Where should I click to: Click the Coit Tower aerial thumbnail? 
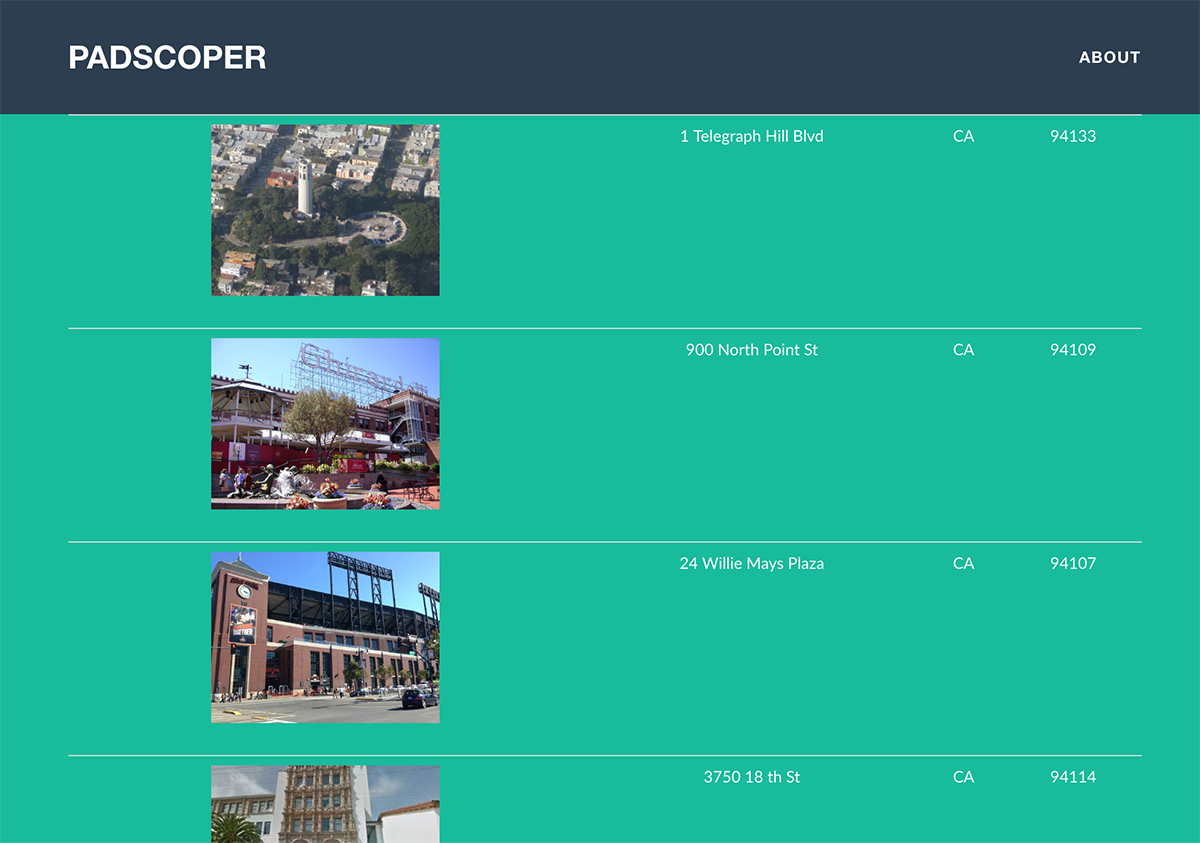tap(324, 209)
